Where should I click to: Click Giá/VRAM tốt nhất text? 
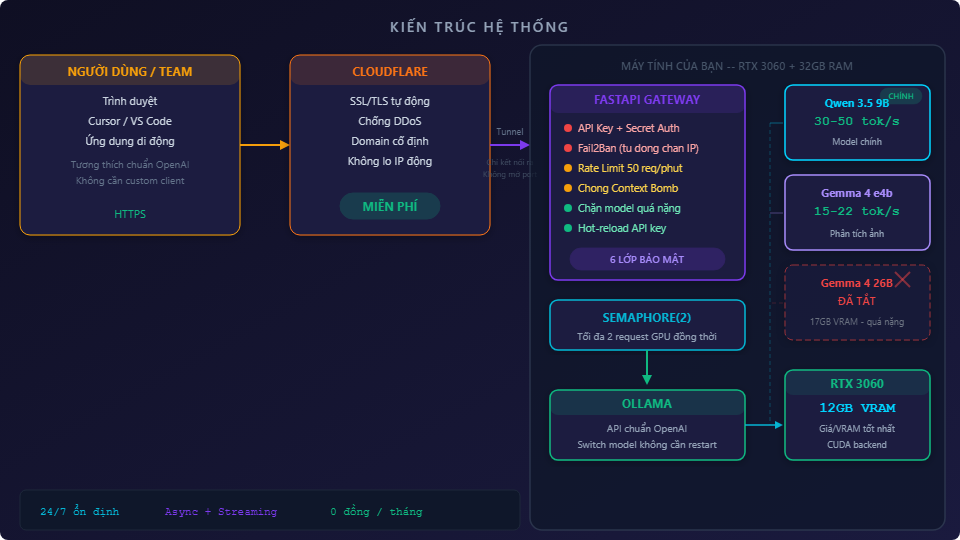tap(857, 429)
